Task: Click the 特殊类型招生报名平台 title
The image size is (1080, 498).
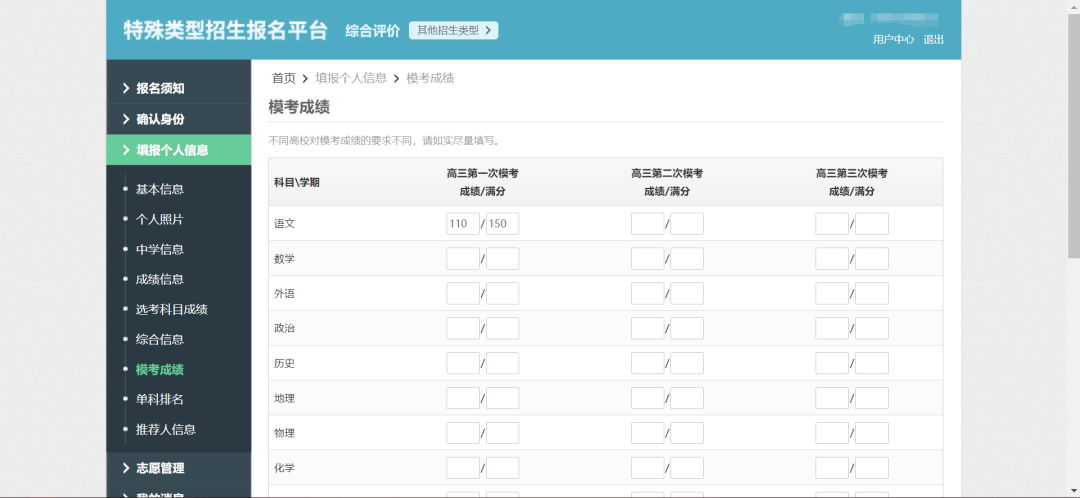Action: (x=225, y=30)
